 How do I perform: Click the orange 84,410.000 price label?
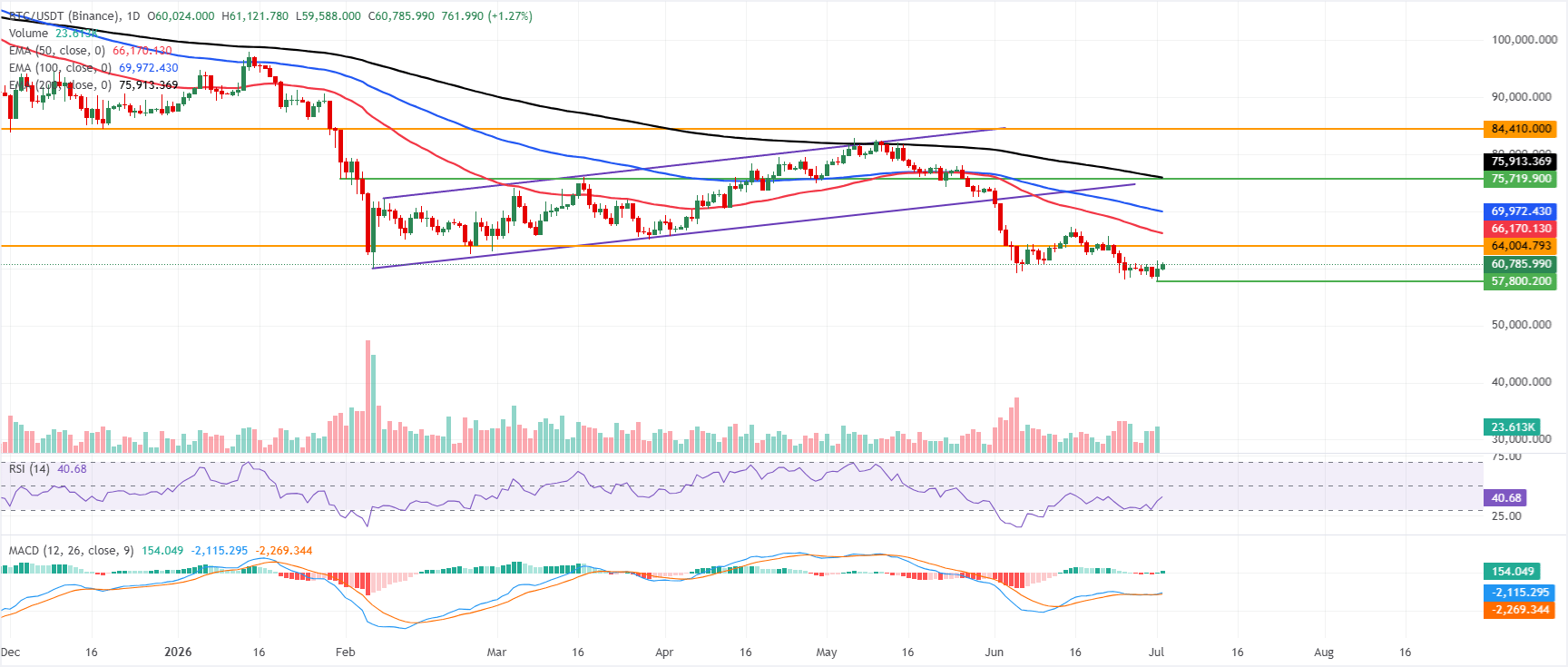[1521, 129]
